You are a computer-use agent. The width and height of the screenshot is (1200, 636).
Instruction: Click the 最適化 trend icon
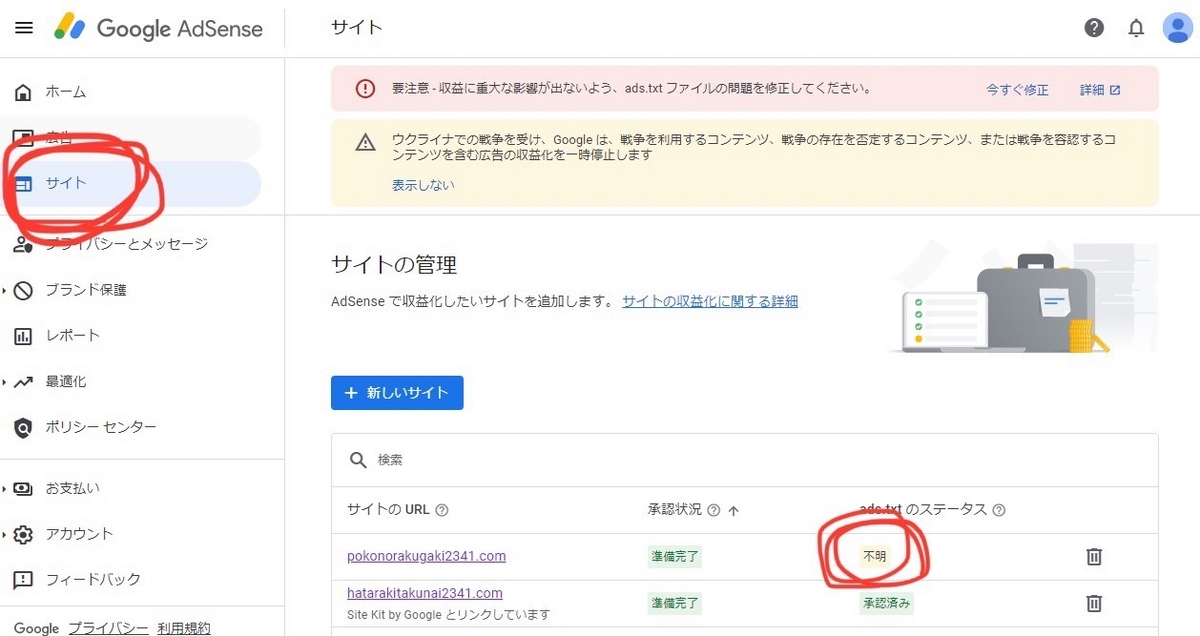[x=24, y=382]
